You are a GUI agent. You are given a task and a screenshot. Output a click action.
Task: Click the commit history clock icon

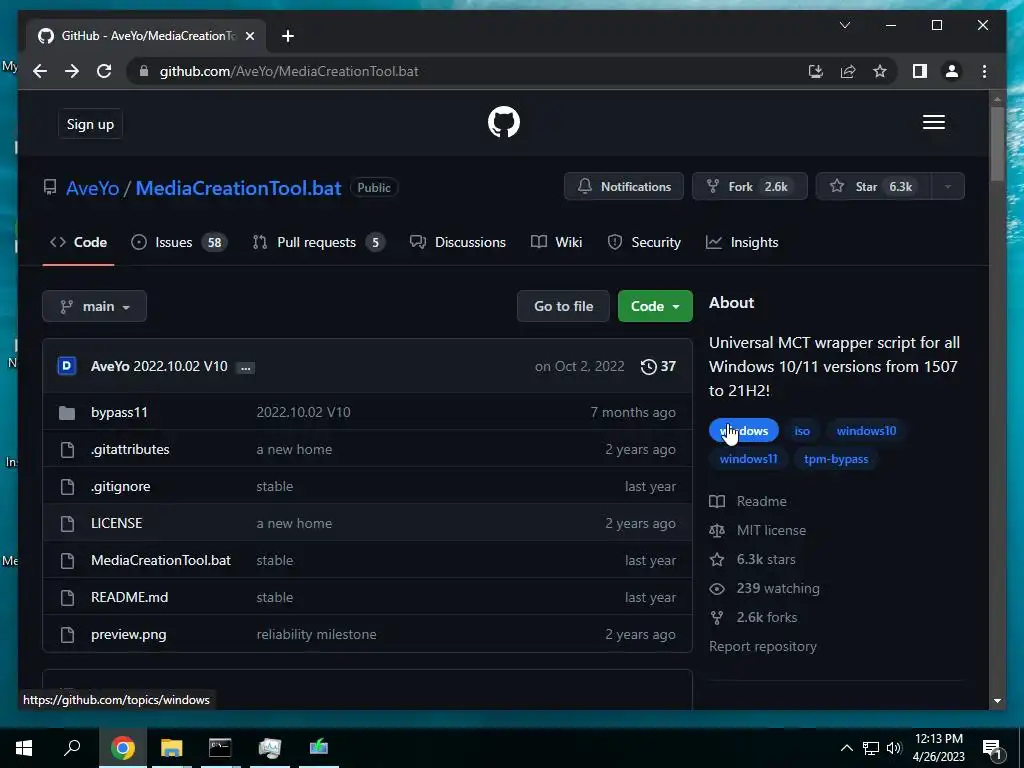tap(648, 366)
